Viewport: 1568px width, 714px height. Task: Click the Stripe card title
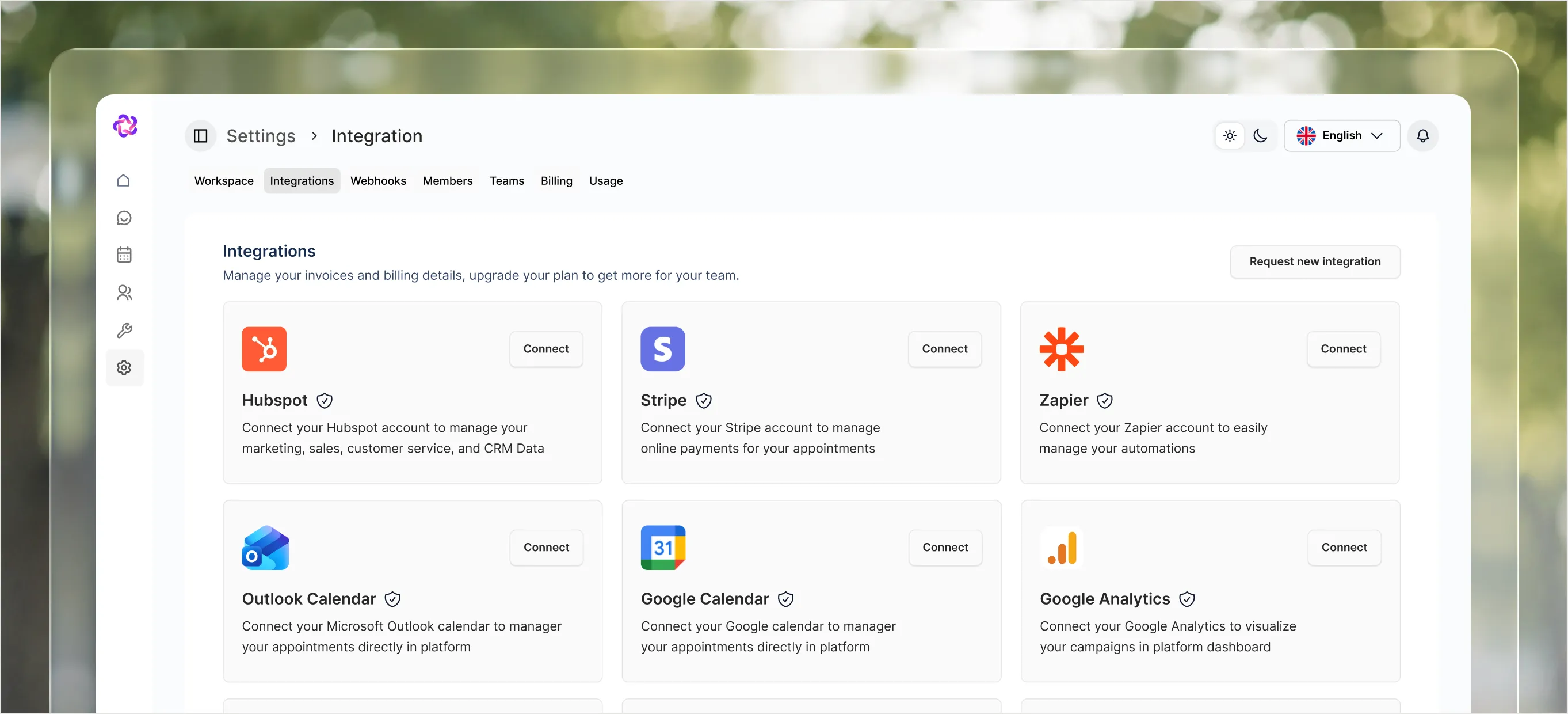pos(663,400)
